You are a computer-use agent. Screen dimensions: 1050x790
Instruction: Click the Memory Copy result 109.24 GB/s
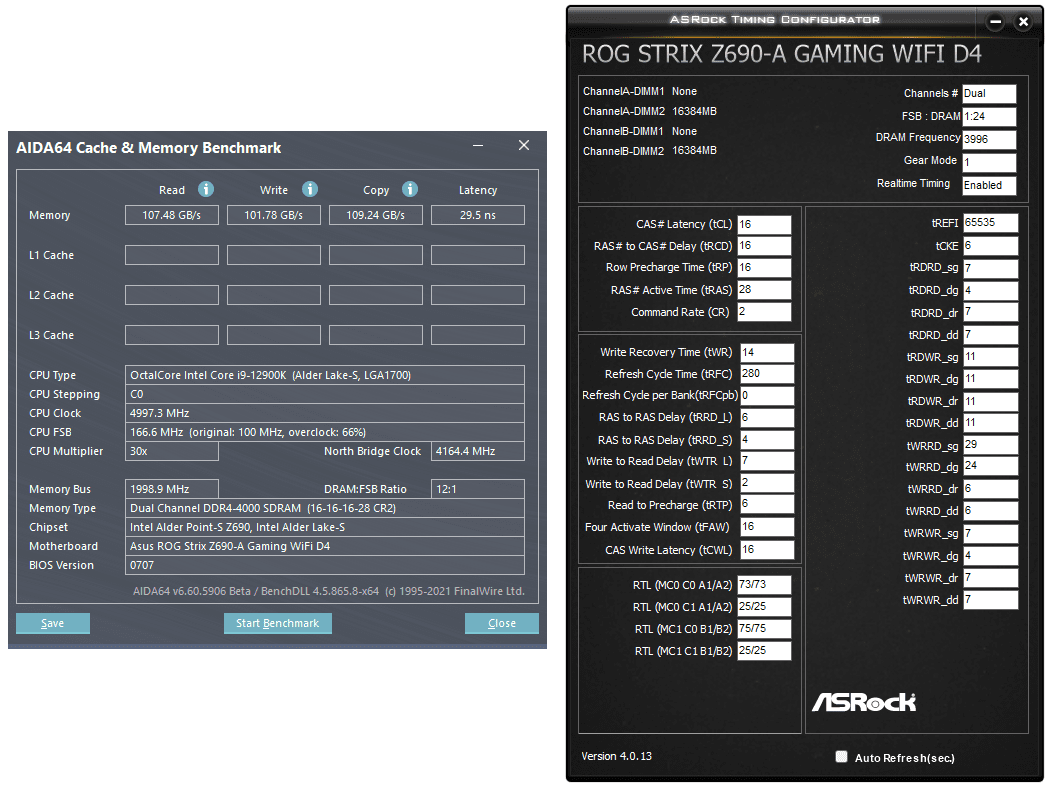click(376, 215)
